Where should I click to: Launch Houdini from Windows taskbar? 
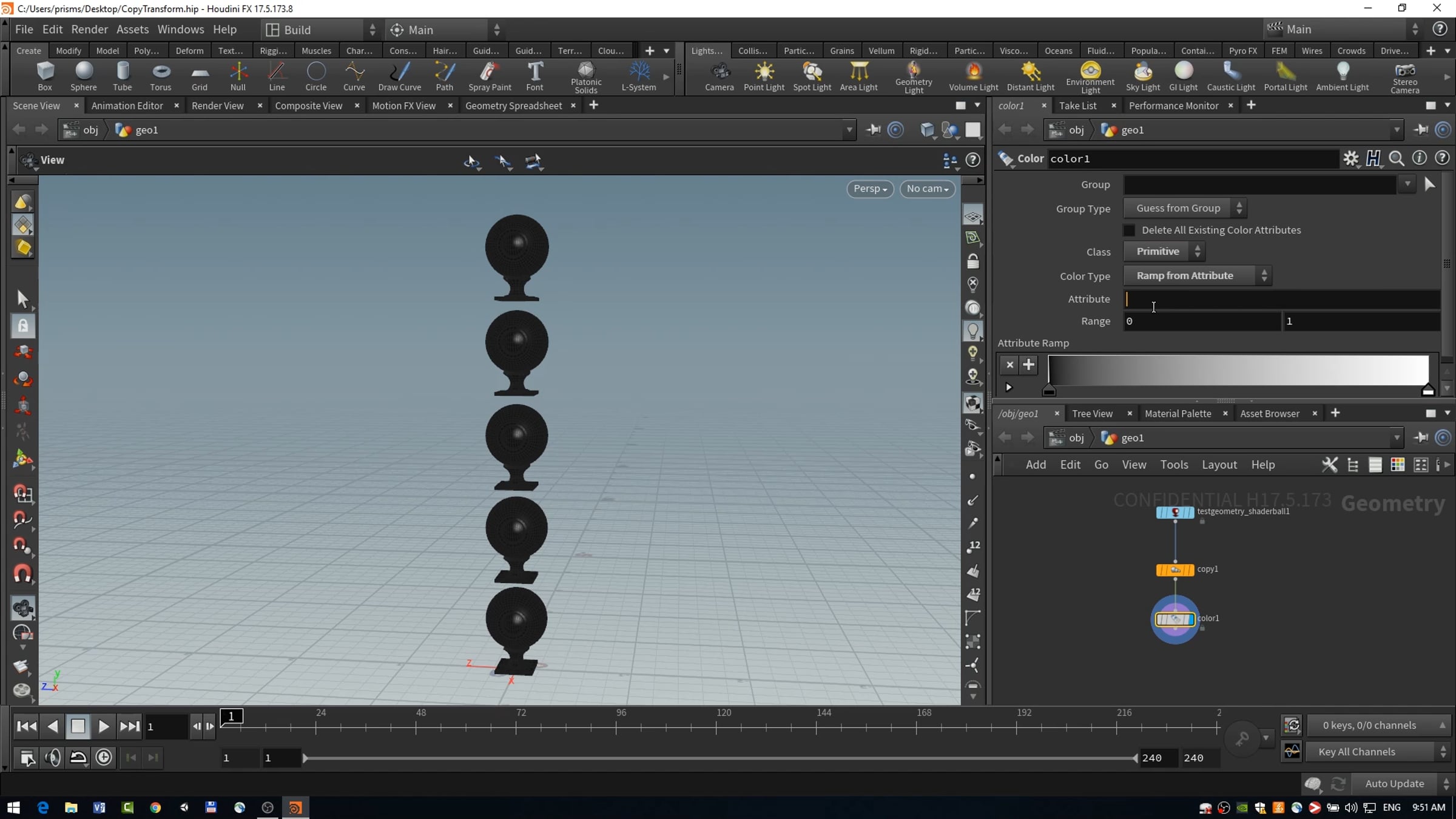tap(295, 807)
